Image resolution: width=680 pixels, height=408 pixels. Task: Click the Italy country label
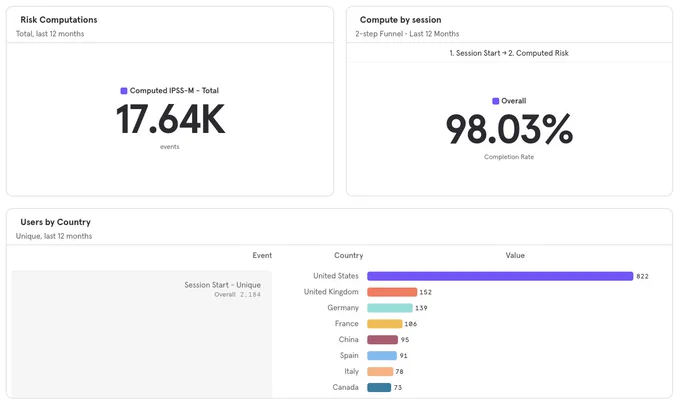[x=352, y=372]
